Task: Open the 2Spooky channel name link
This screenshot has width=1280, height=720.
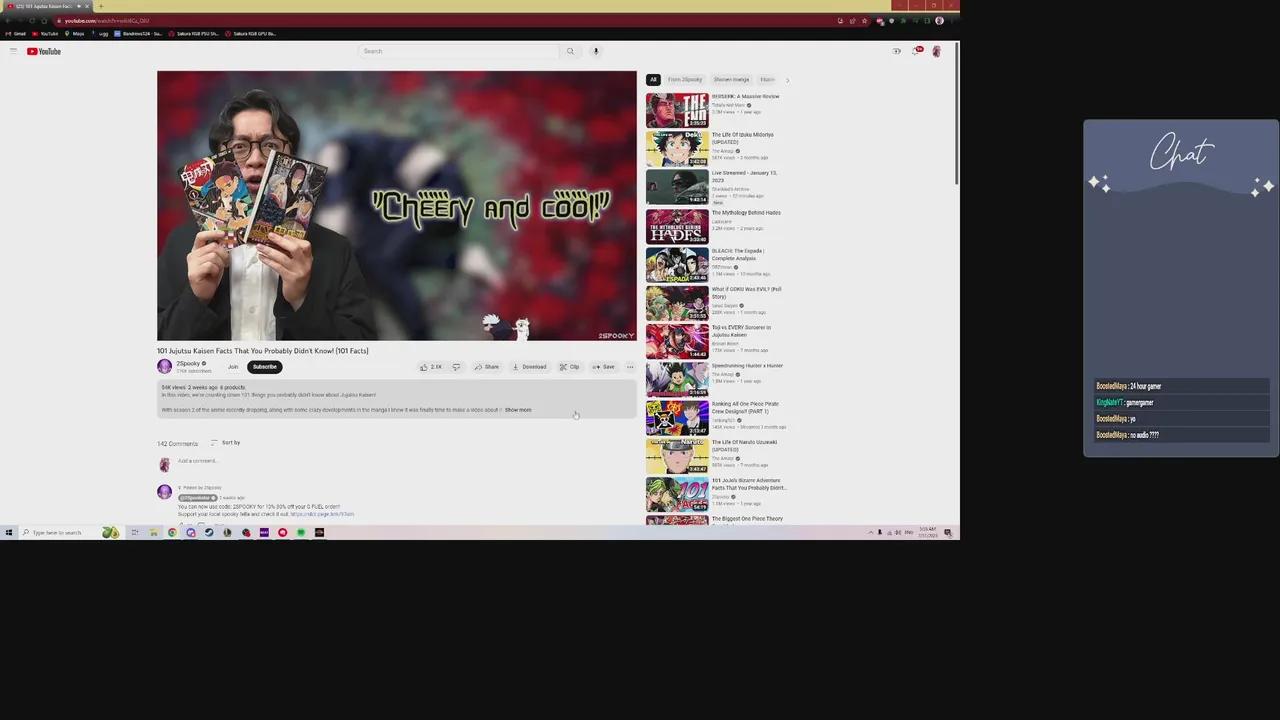Action: [188, 364]
